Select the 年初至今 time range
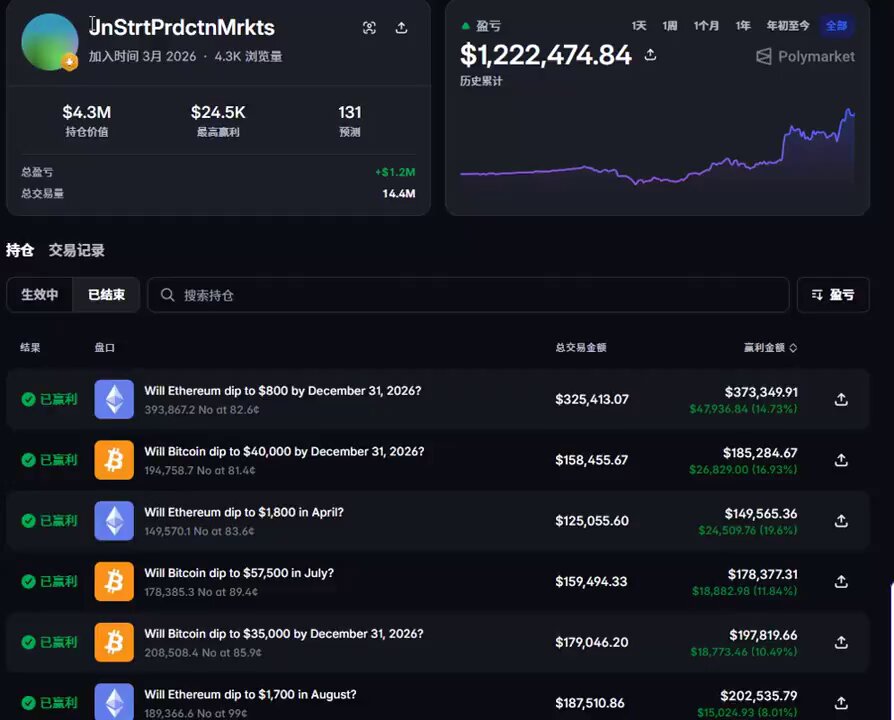 pos(788,26)
